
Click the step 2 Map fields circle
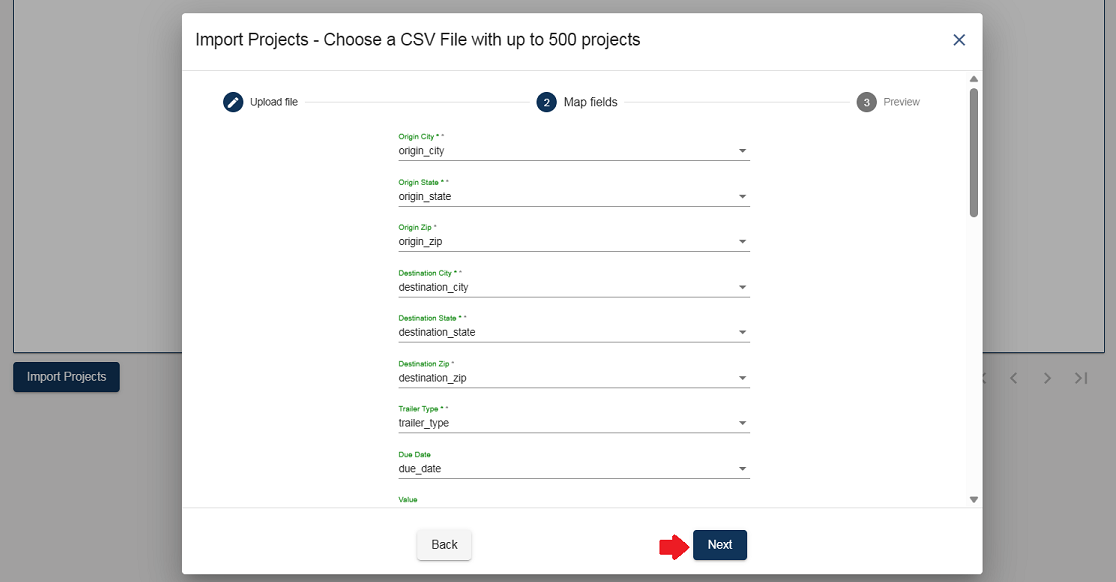546,102
